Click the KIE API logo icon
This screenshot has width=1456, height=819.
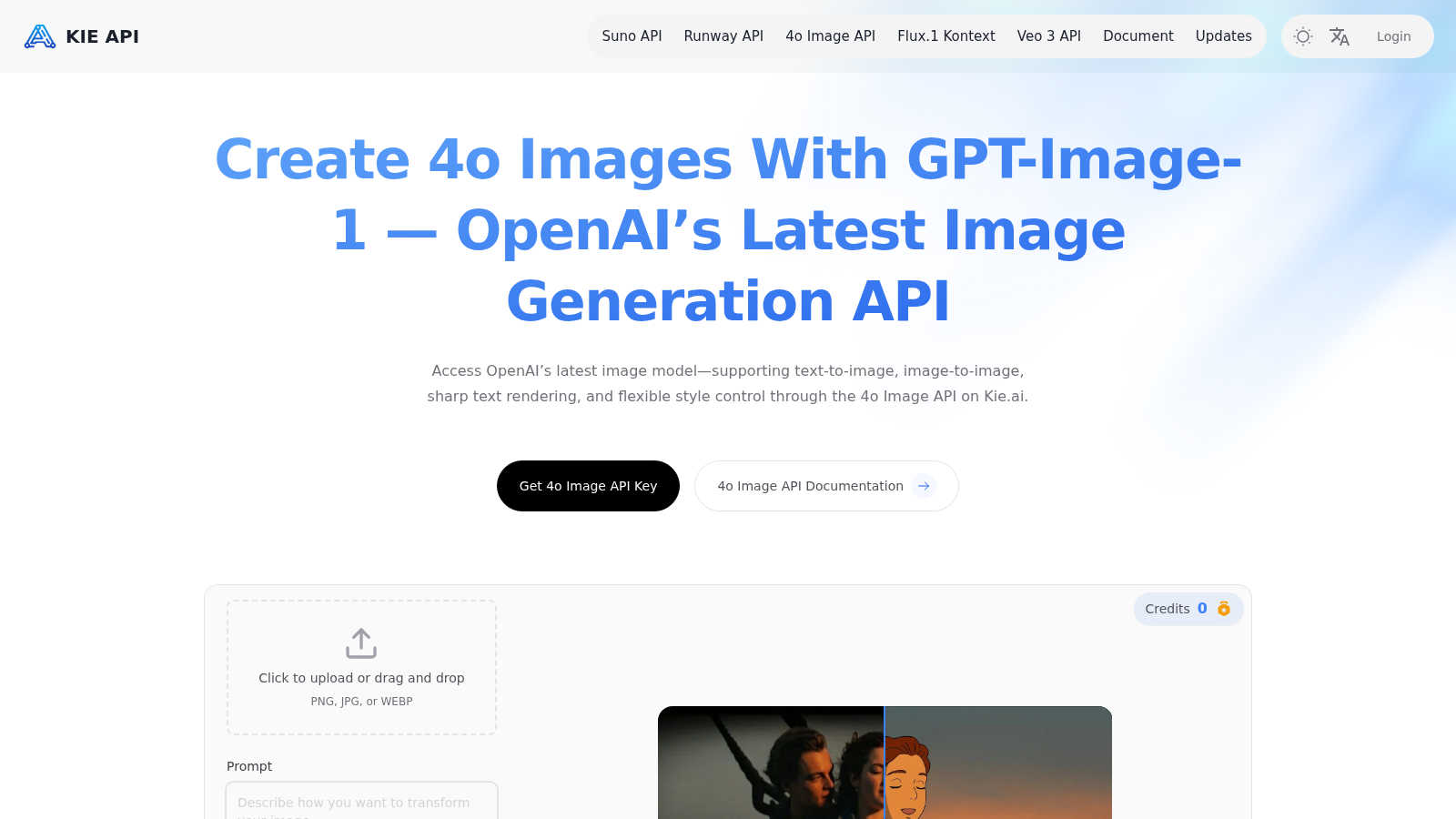click(39, 36)
